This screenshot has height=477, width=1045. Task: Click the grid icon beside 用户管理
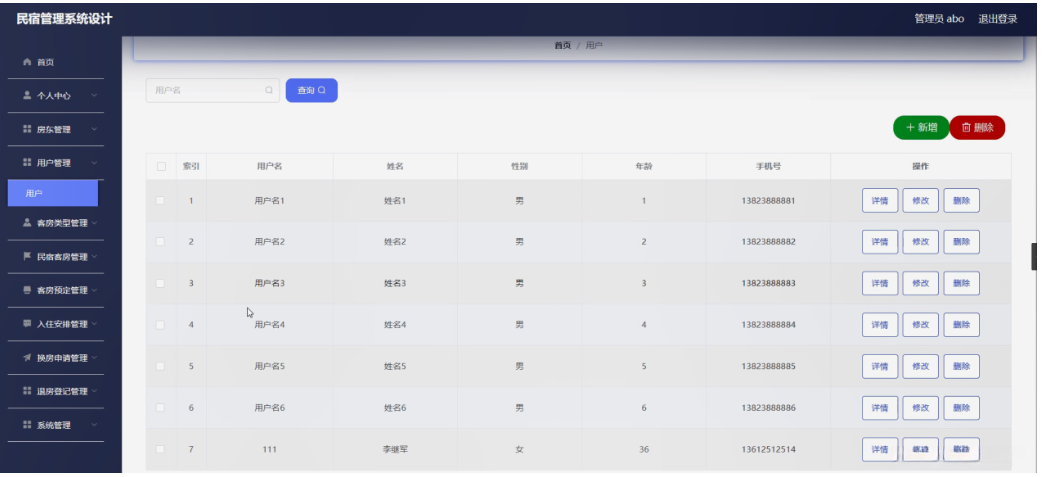[27, 163]
